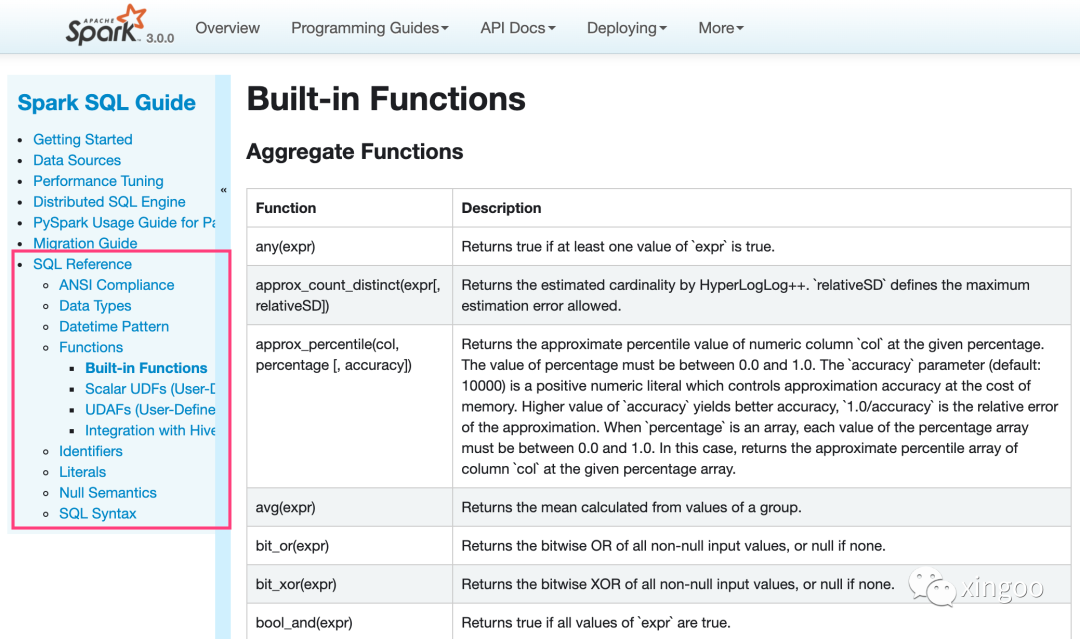Viewport: 1080px width, 639px height.
Task: Open the Getting Started link
Action: 82,139
